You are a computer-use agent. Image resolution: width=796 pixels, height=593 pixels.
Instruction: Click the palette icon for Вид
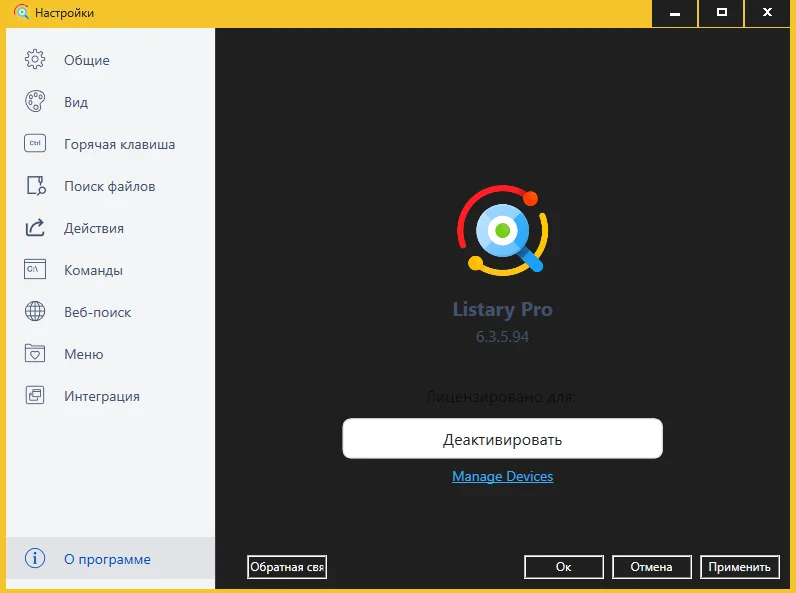35,102
